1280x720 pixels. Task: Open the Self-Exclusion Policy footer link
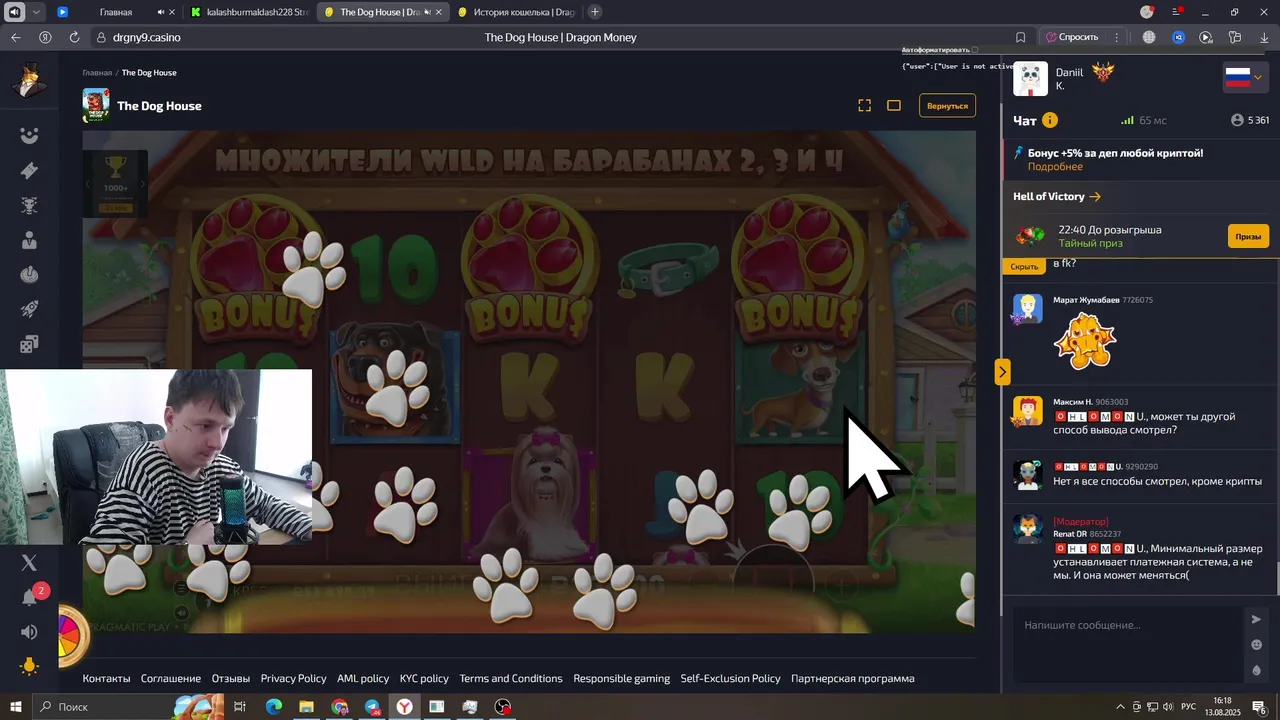point(731,678)
